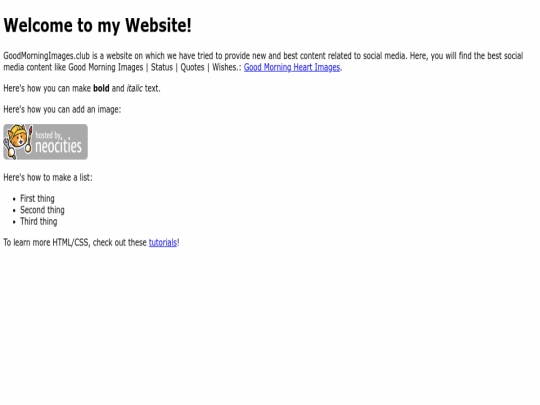Click the bullet before Third thing
This screenshot has height=405, width=540.
tap(14, 222)
